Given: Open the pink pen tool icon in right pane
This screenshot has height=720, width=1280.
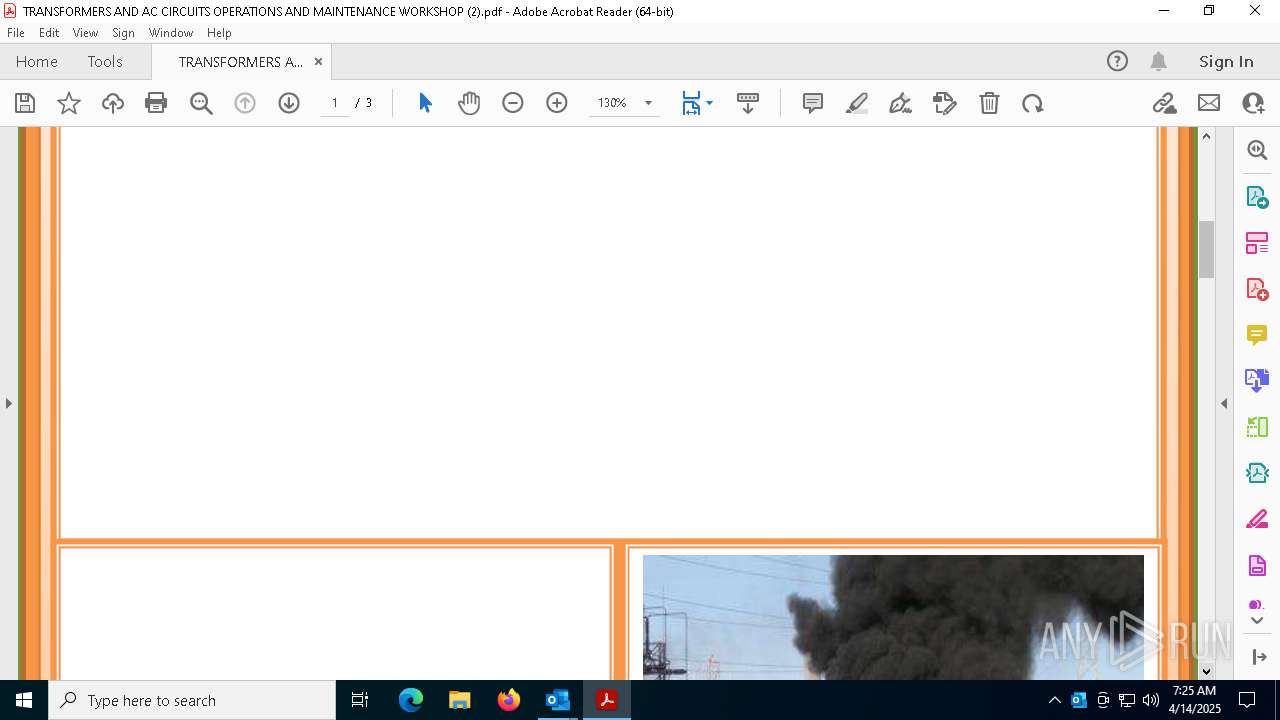Looking at the screenshot, I should [x=1257, y=519].
